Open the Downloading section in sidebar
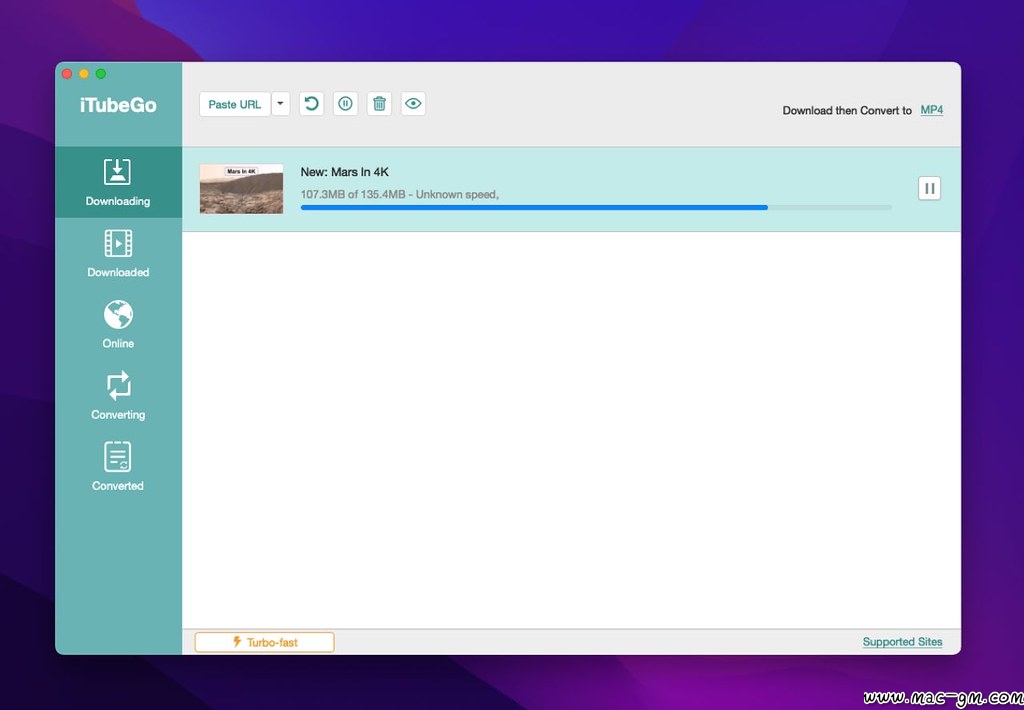The height and width of the screenshot is (710, 1024). click(x=118, y=182)
